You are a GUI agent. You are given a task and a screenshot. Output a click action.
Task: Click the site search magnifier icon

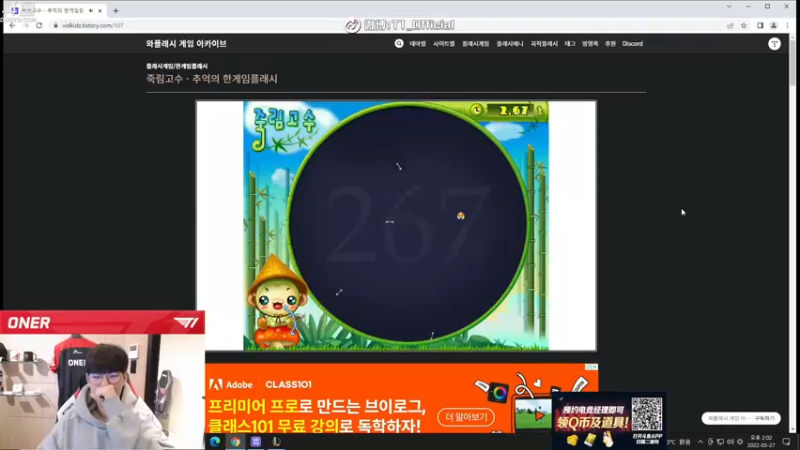[399, 44]
